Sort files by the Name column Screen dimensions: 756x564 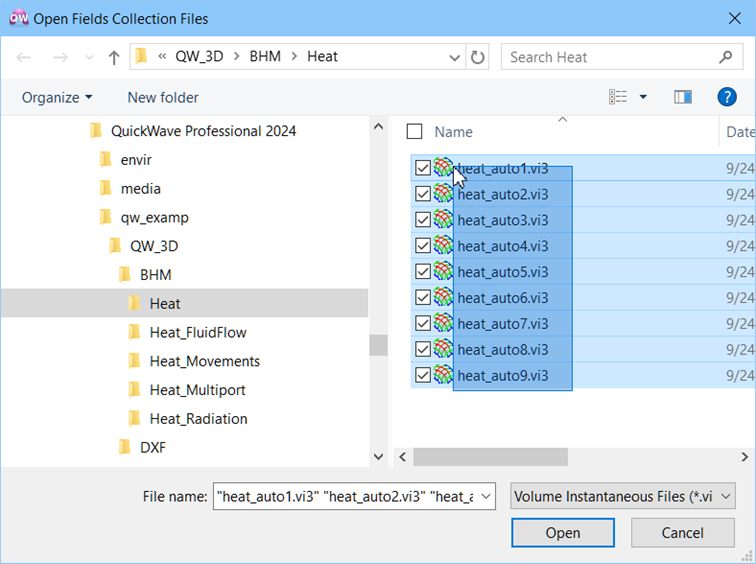pyautogui.click(x=453, y=132)
